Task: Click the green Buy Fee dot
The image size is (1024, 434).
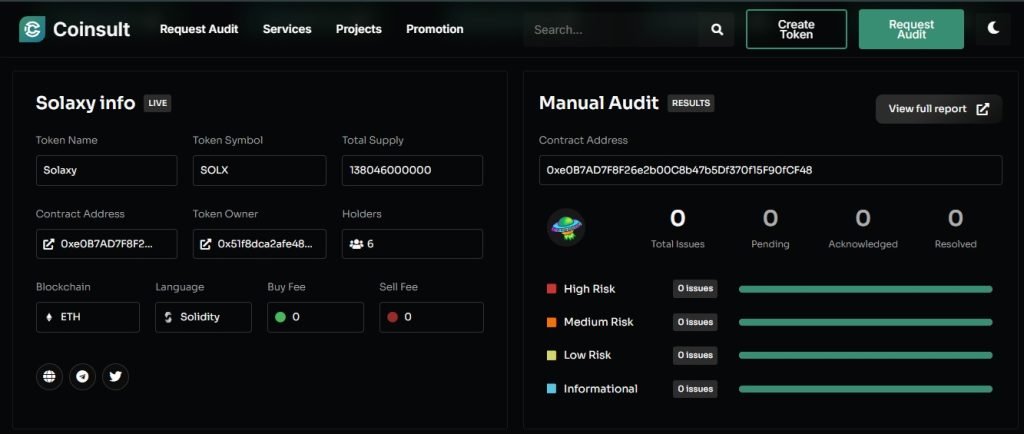Action: click(x=280, y=317)
